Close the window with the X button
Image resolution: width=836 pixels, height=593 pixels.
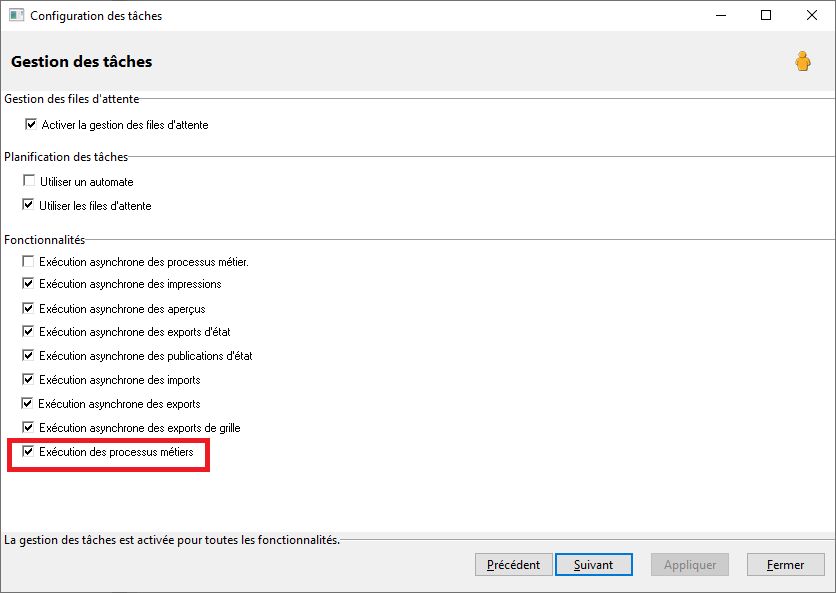point(811,15)
